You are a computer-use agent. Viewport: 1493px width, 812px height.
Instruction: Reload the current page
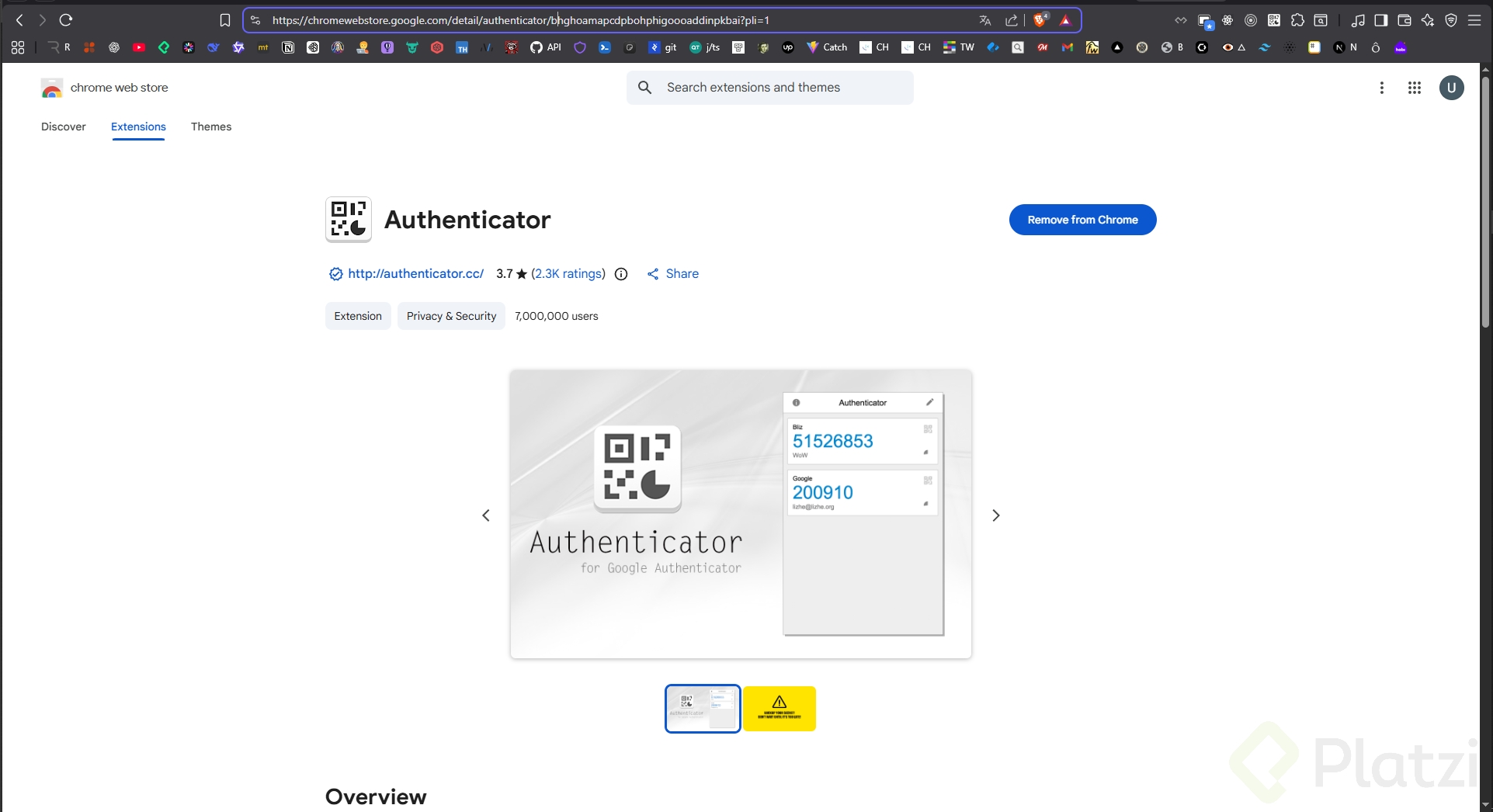click(66, 20)
